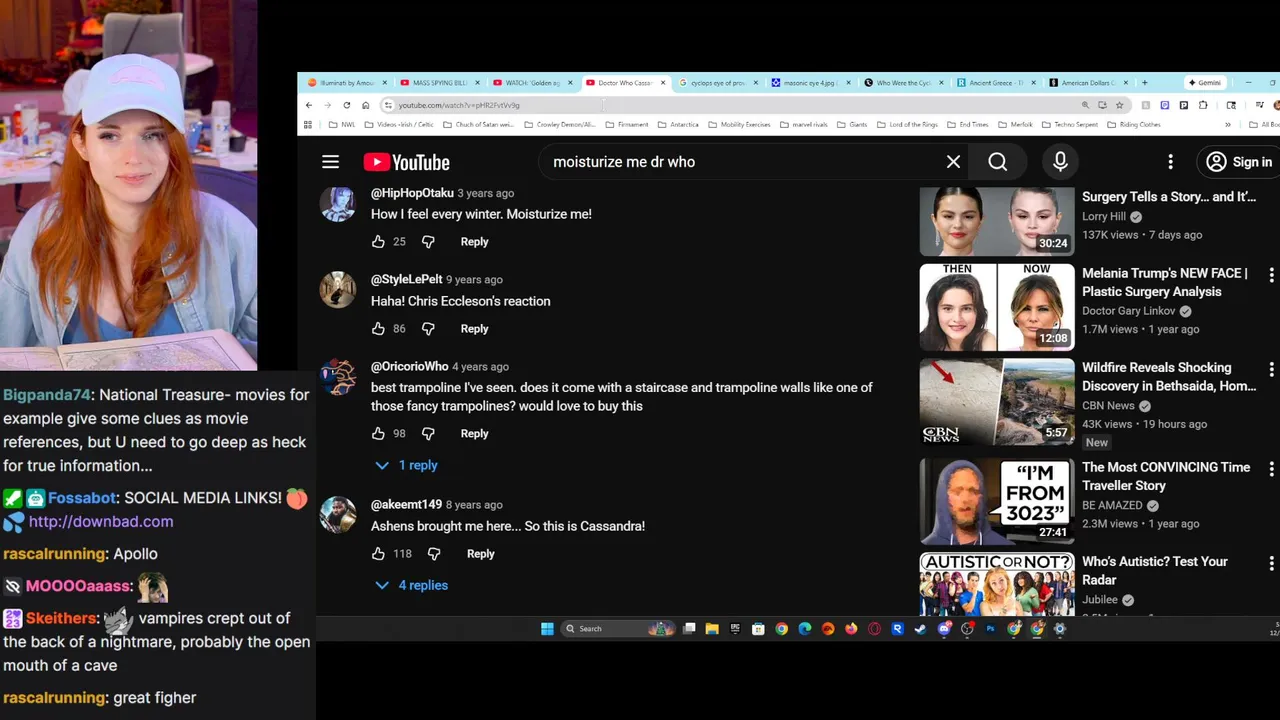Launch File Explorer from the taskbar
1280x720 pixels.
coord(712,629)
